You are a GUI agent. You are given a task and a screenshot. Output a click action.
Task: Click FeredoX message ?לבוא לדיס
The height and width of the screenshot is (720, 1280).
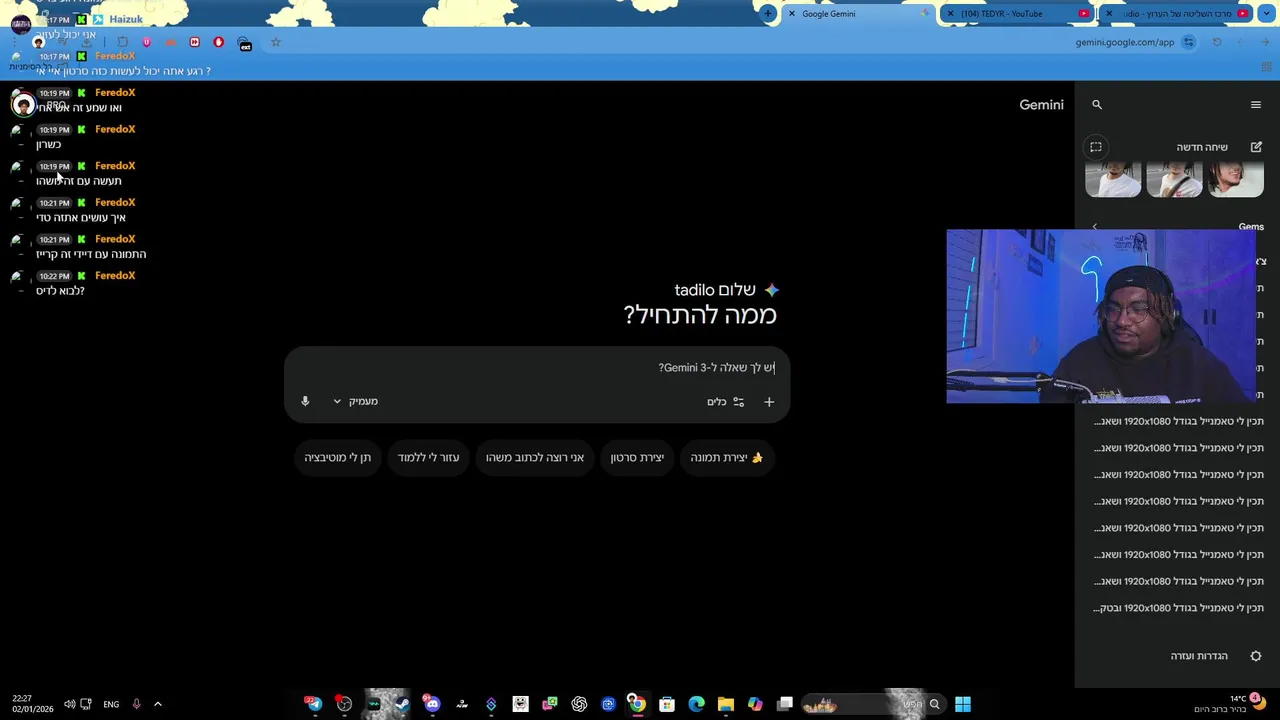pos(60,291)
